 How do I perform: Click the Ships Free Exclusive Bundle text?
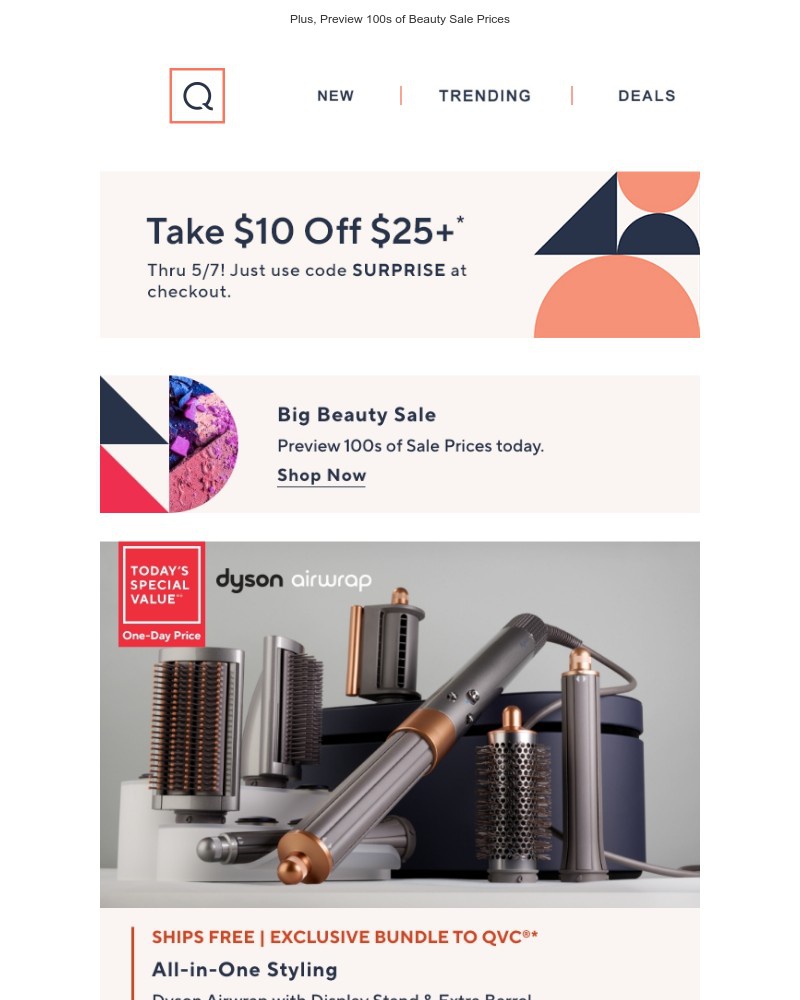coord(344,937)
